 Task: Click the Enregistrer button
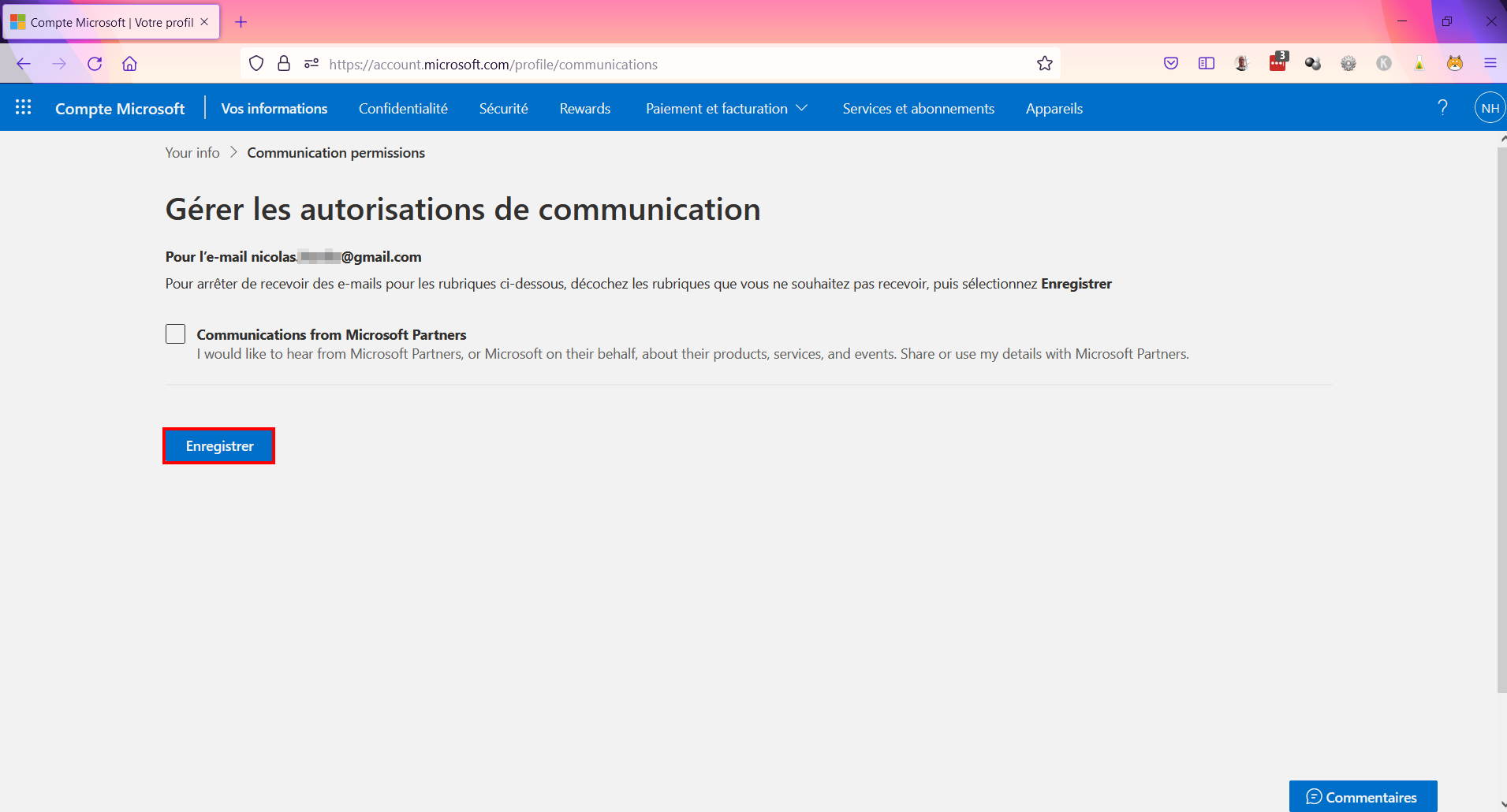[x=219, y=446]
